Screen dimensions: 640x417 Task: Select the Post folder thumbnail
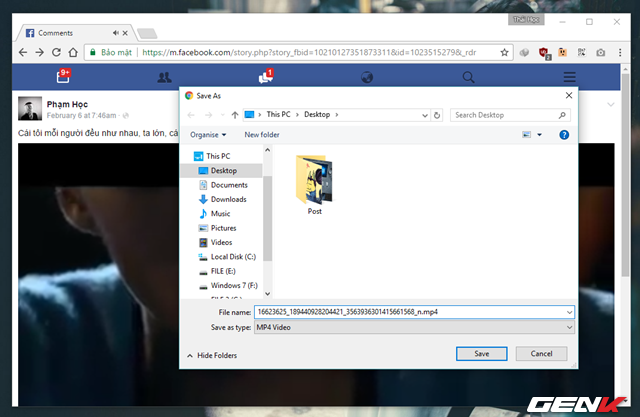tap(314, 184)
